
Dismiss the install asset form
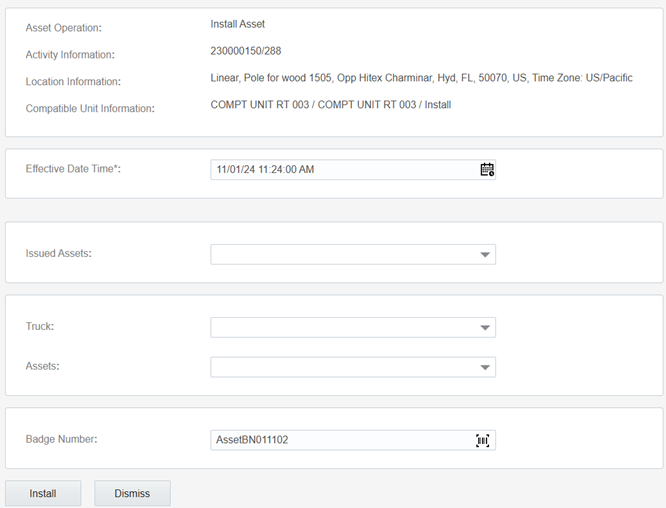click(x=132, y=493)
